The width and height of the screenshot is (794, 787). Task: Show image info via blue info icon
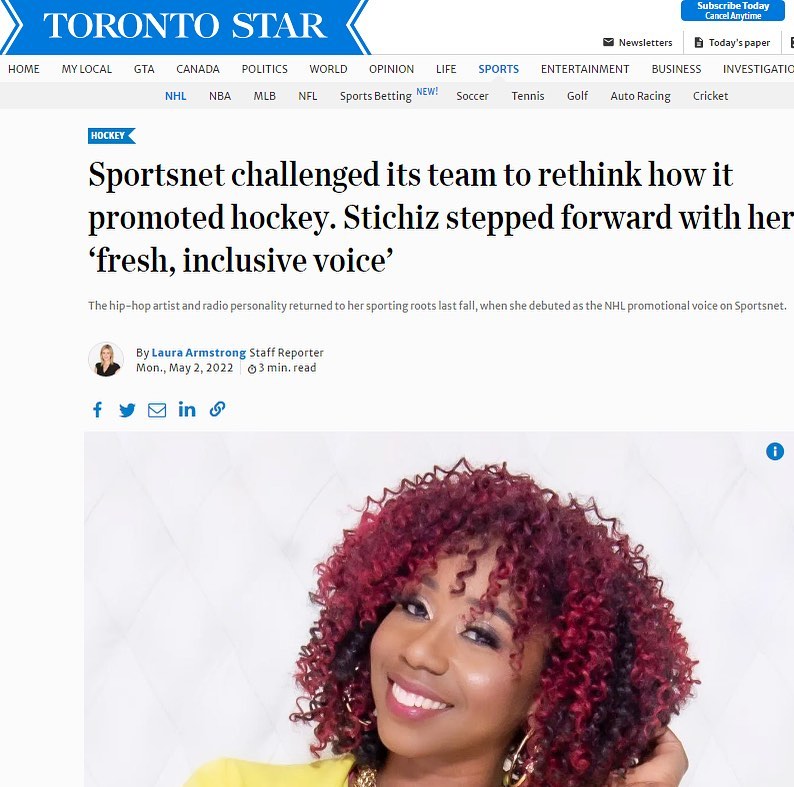[775, 451]
